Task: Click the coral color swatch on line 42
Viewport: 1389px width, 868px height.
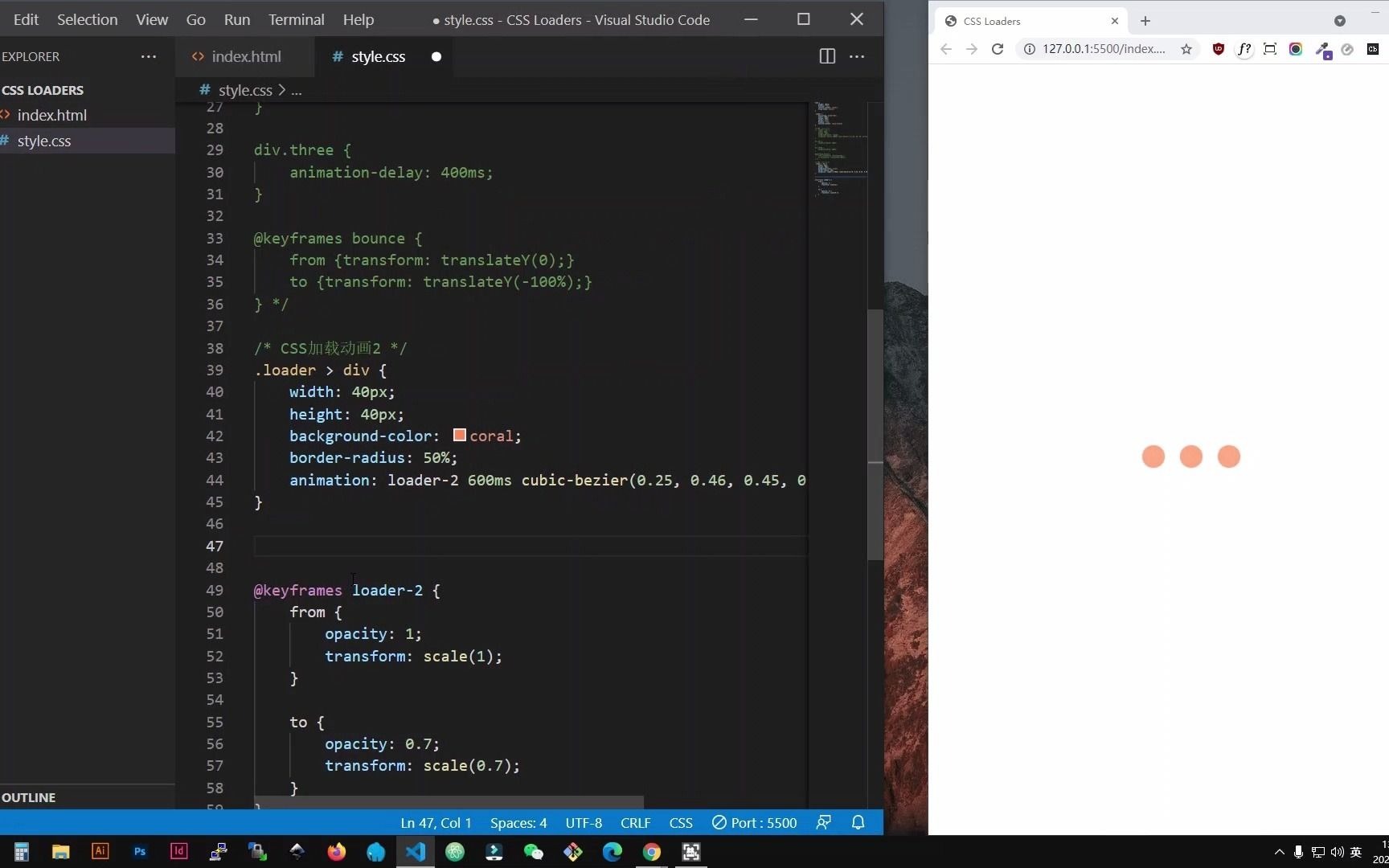Action: tap(458, 435)
